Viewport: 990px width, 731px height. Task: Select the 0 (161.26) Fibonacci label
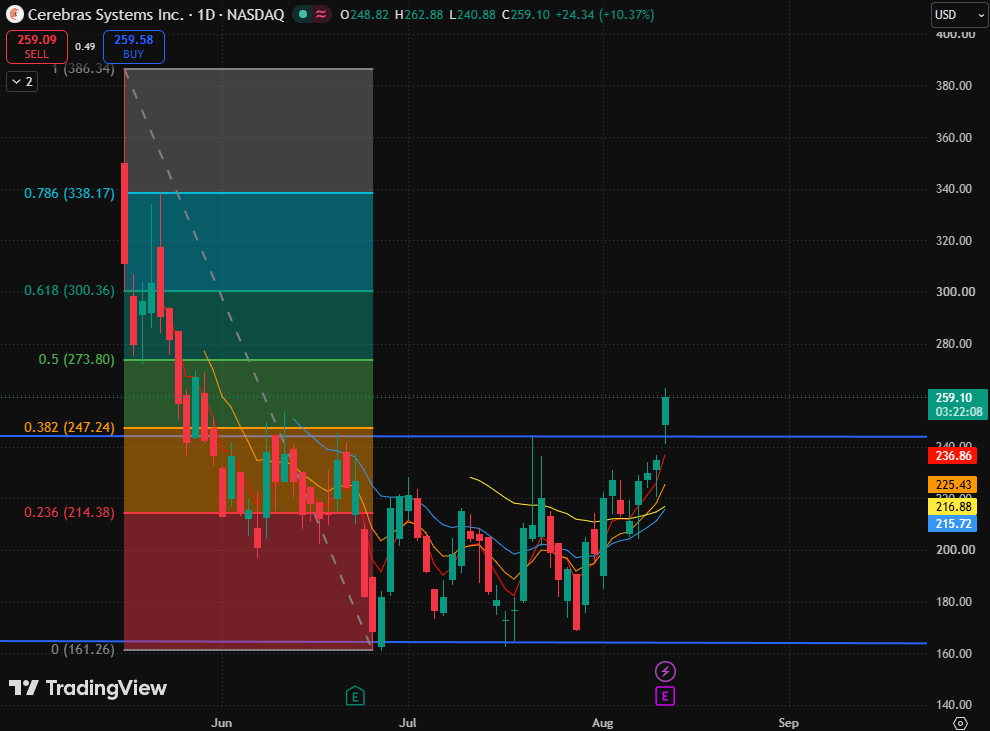(x=83, y=649)
